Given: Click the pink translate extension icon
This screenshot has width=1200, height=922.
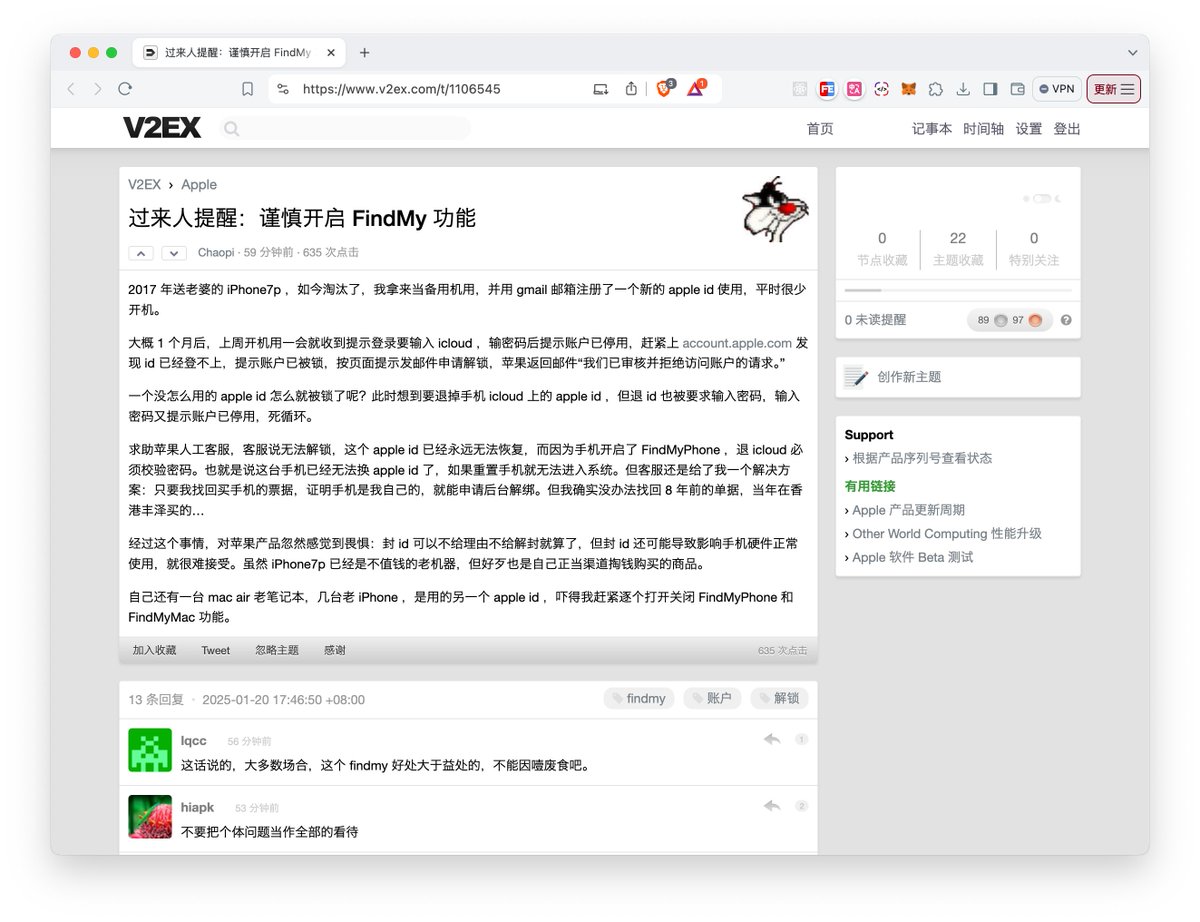Looking at the screenshot, I should tap(854, 89).
